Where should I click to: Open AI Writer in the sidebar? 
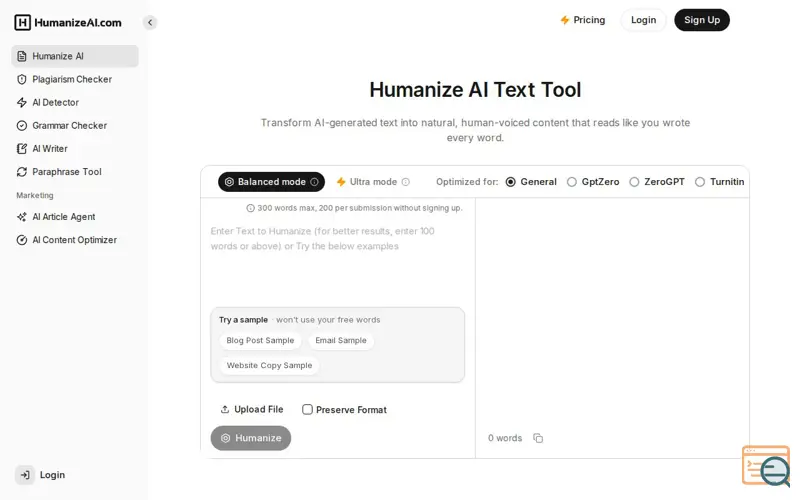75,148
